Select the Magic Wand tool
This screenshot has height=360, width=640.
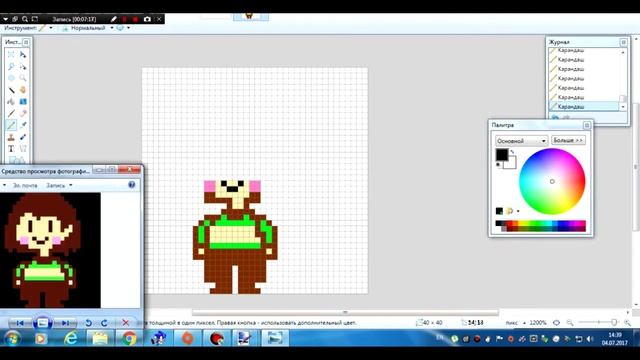(11, 90)
